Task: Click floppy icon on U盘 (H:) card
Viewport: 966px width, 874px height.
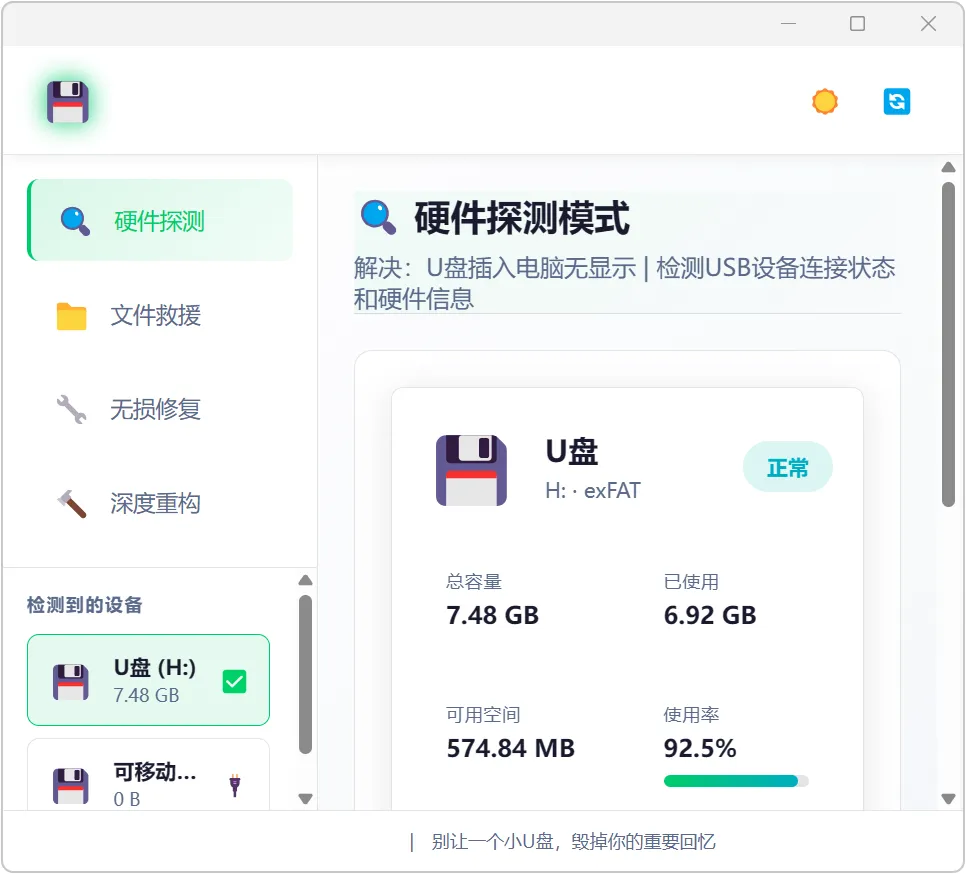Action: [x=71, y=682]
